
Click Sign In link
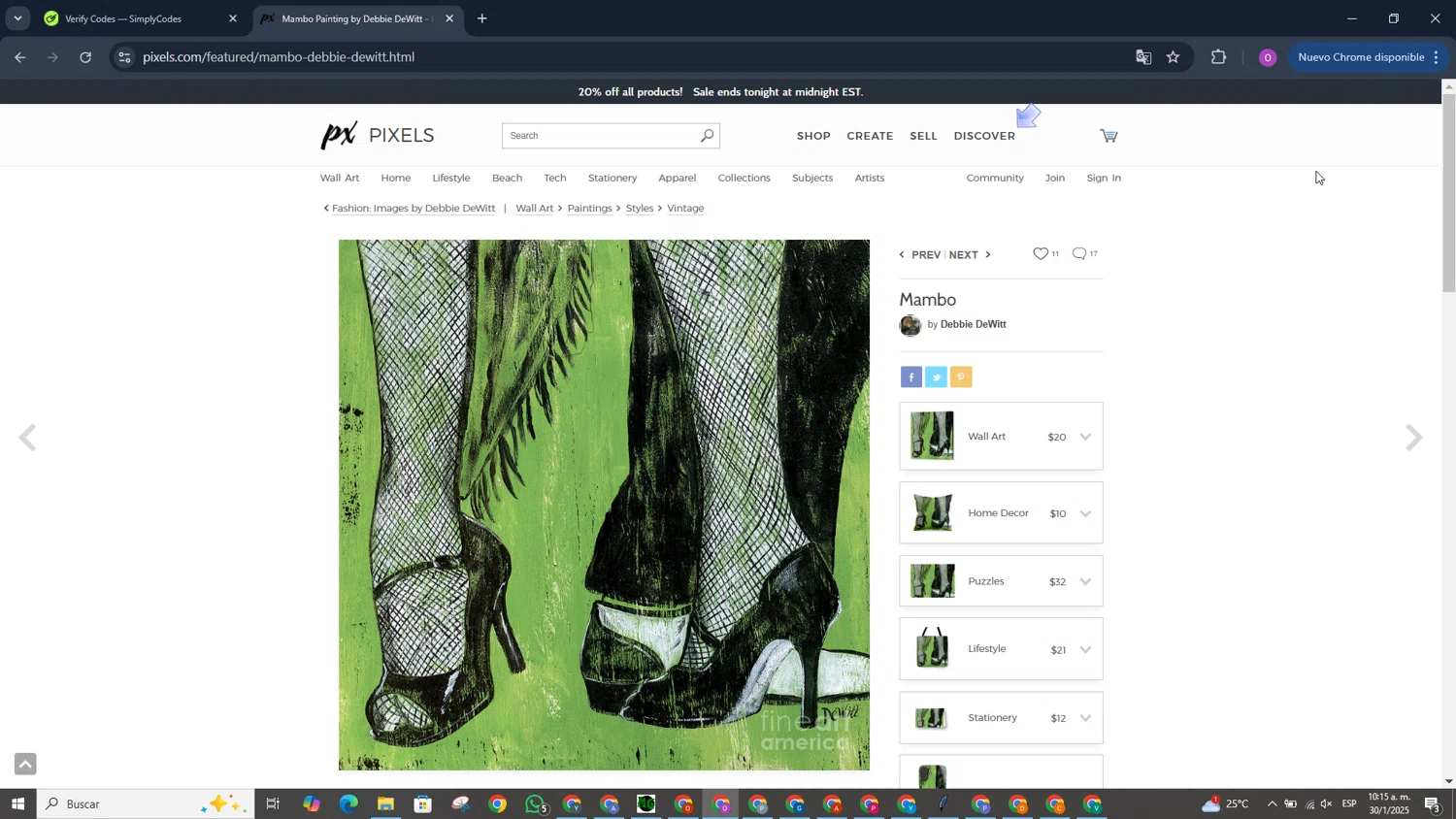(1104, 179)
